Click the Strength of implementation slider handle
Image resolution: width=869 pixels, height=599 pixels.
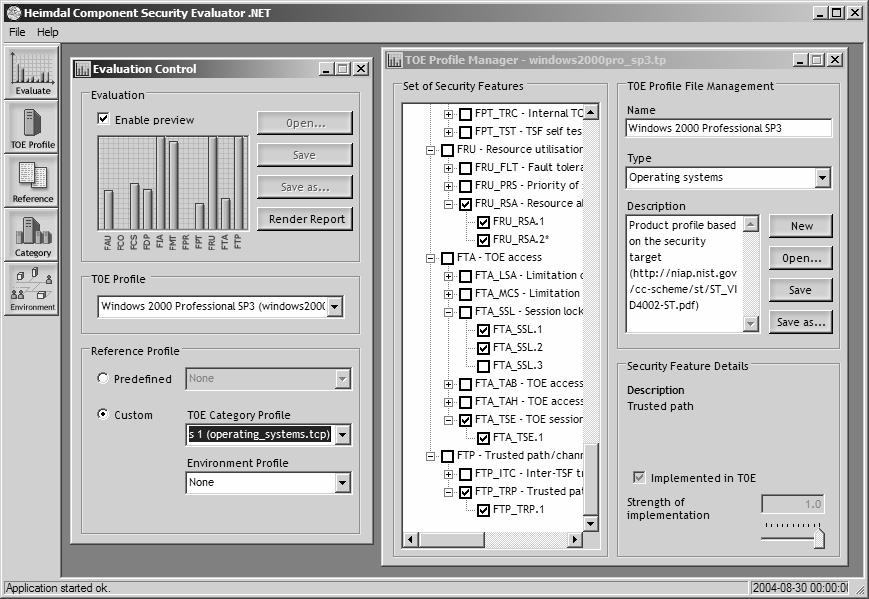(x=819, y=538)
